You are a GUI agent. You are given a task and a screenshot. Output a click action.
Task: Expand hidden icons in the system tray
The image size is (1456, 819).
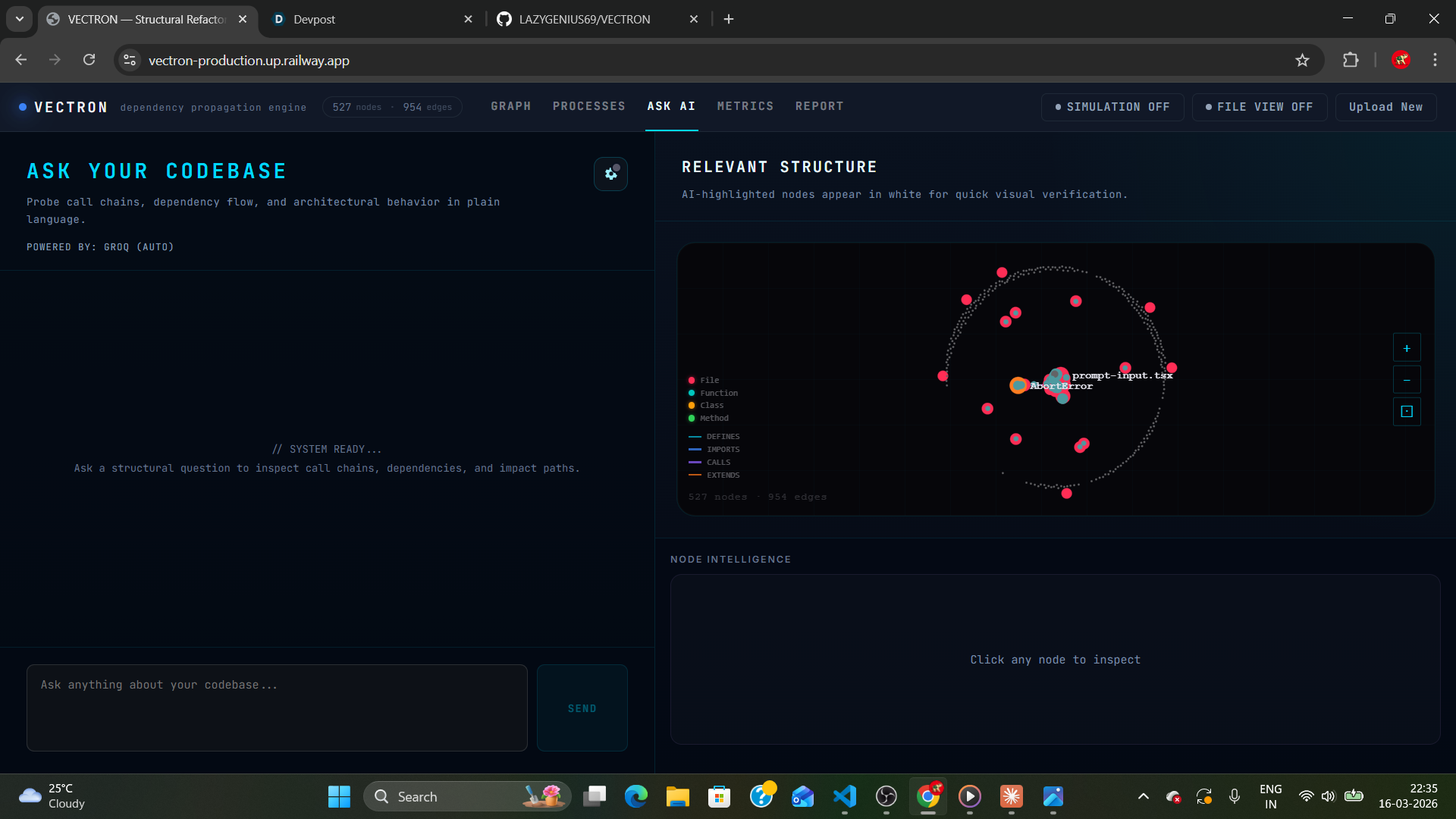point(1143,796)
